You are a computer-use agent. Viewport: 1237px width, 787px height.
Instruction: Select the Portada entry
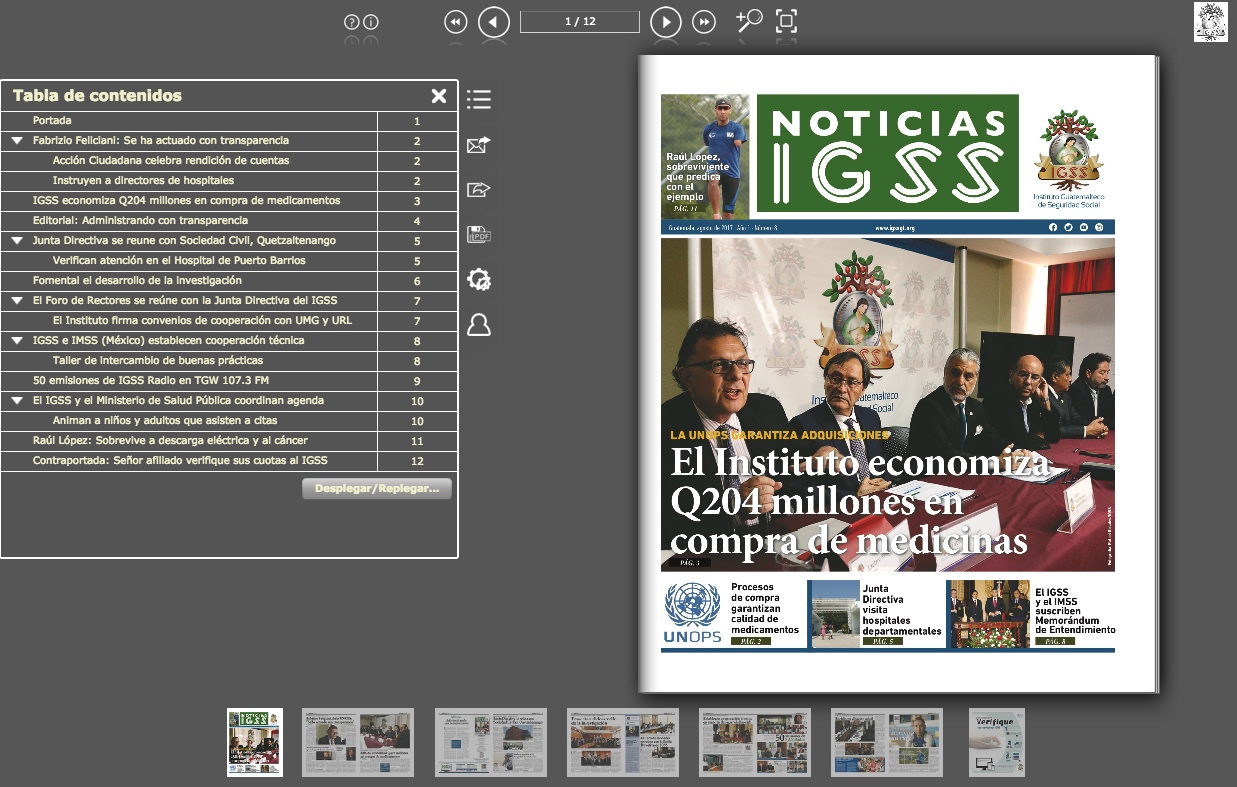tap(52, 121)
